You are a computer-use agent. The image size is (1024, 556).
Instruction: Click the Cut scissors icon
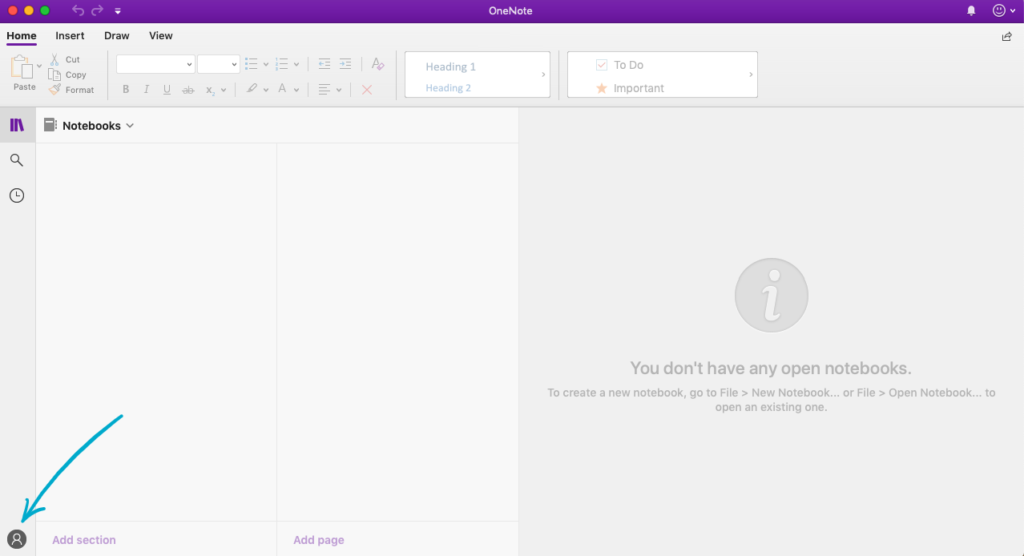click(x=55, y=60)
